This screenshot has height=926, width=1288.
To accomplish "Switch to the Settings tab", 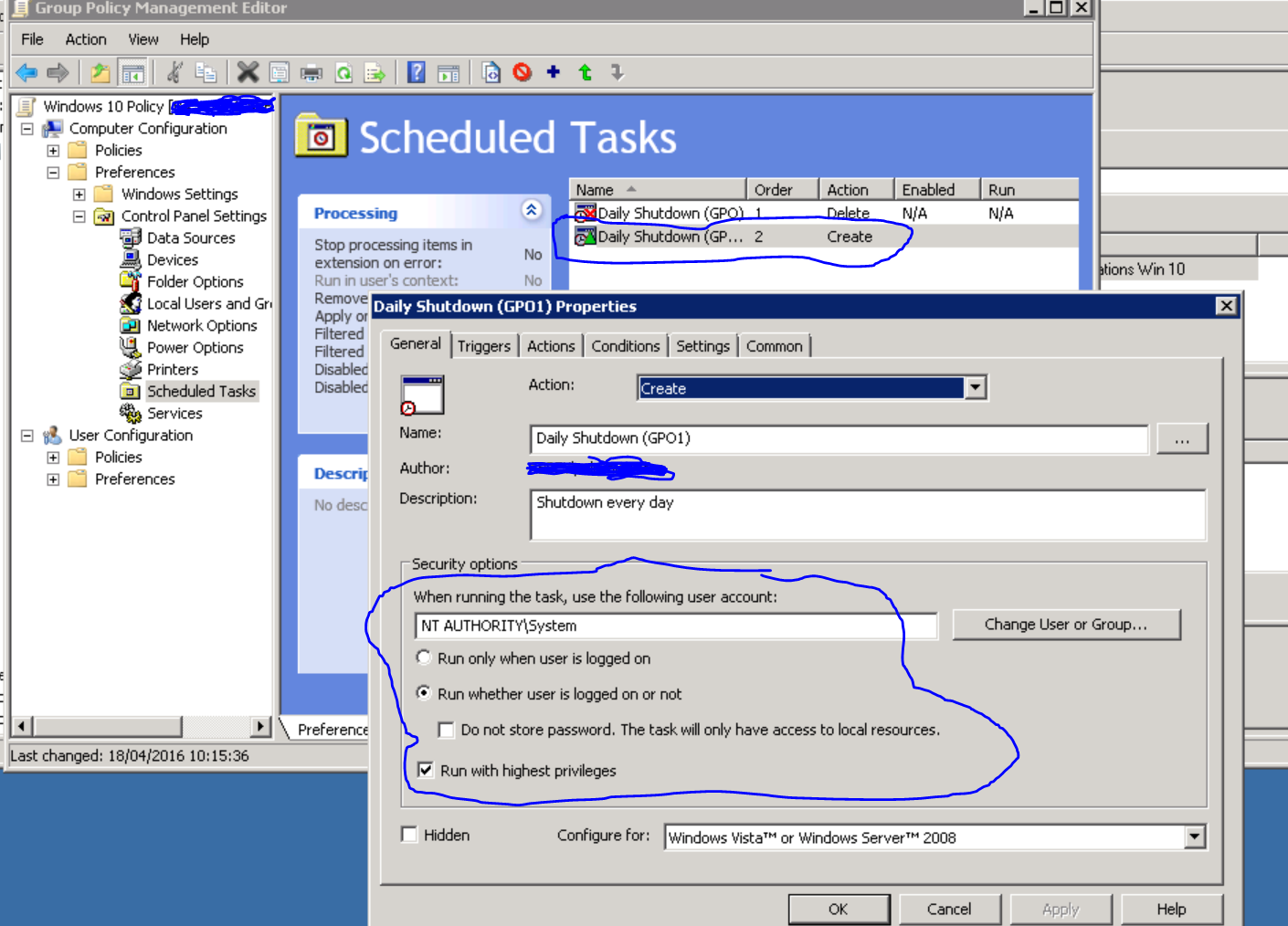I will tap(702, 346).
